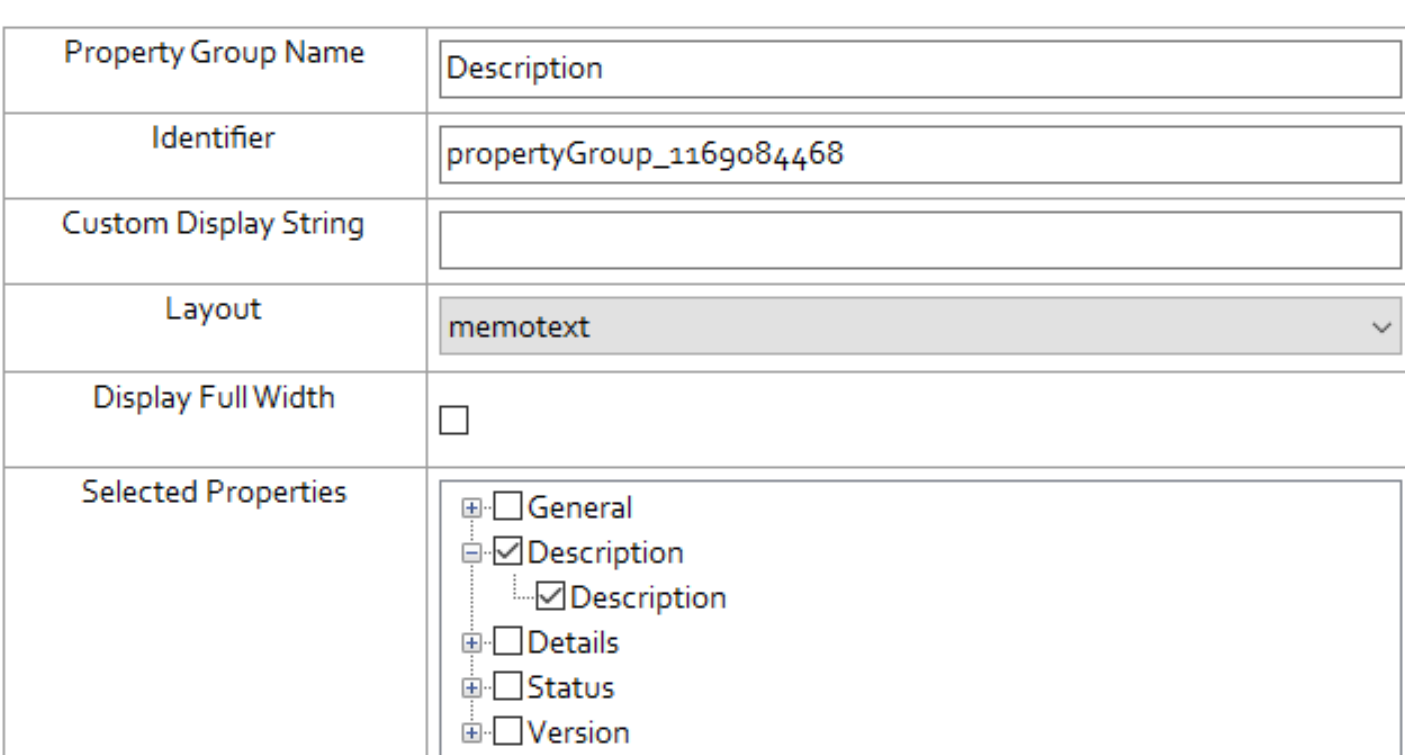This screenshot has height=755, width=1405.
Task: Check the General properties checkbox
Action: click(509, 508)
